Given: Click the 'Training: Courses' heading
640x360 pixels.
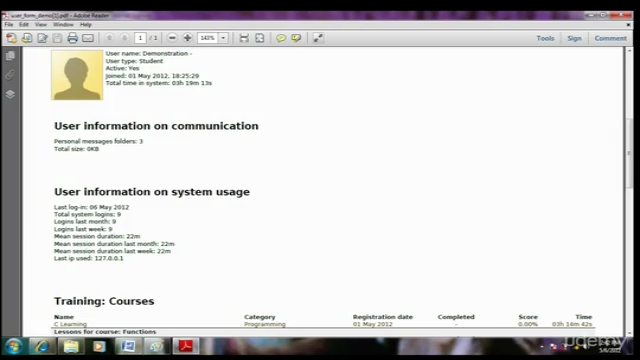Looking at the screenshot, I should [x=104, y=301].
